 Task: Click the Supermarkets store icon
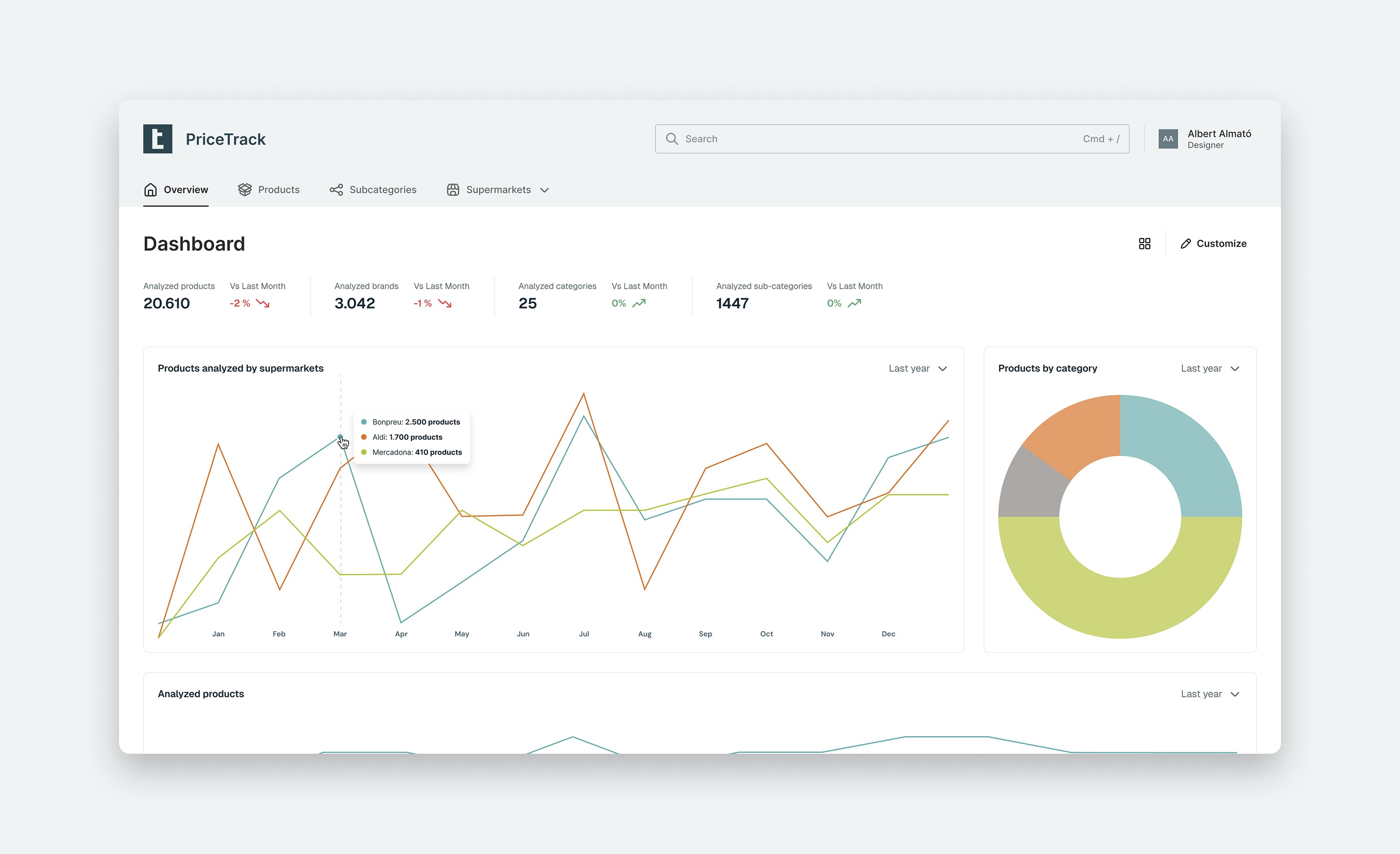pyautogui.click(x=453, y=189)
